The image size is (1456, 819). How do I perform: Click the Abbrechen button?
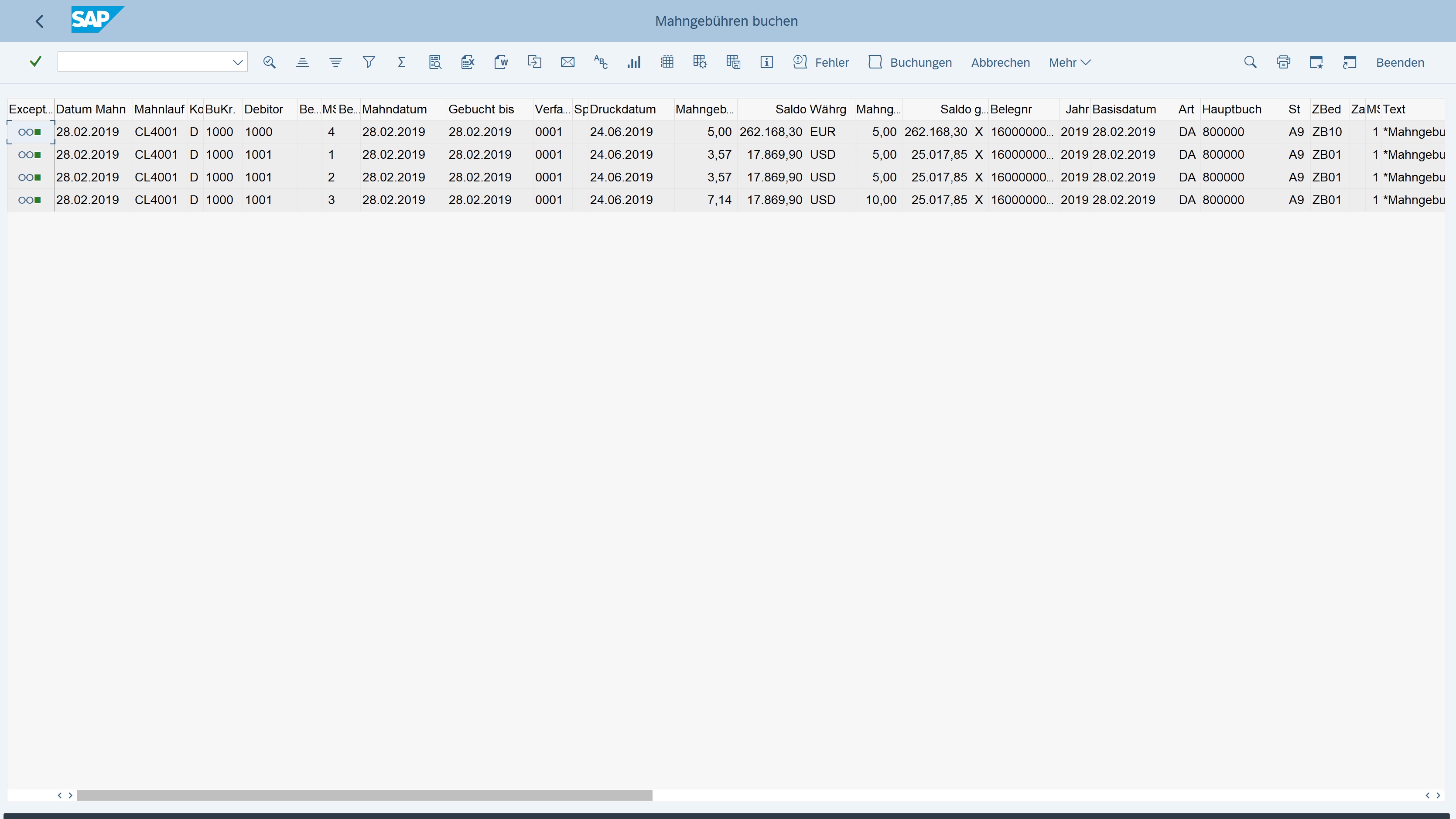[x=1000, y=62]
